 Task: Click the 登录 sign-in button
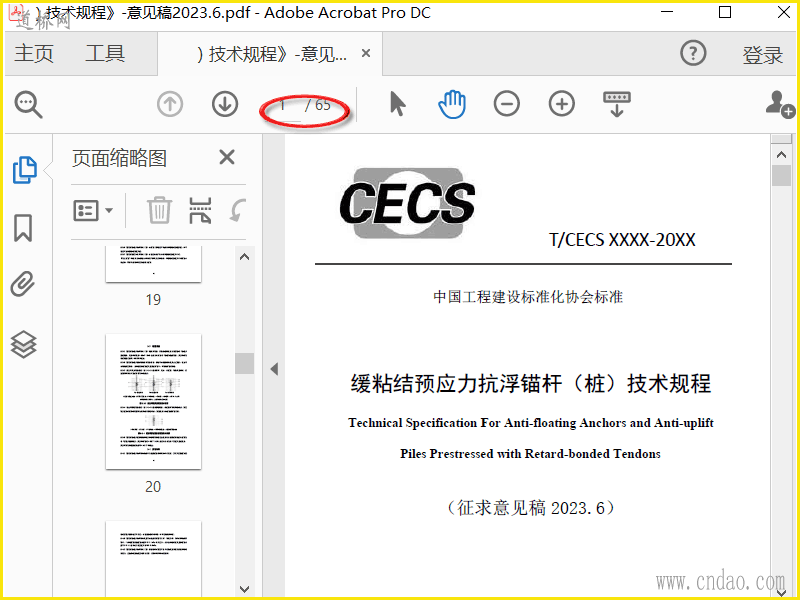[762, 55]
